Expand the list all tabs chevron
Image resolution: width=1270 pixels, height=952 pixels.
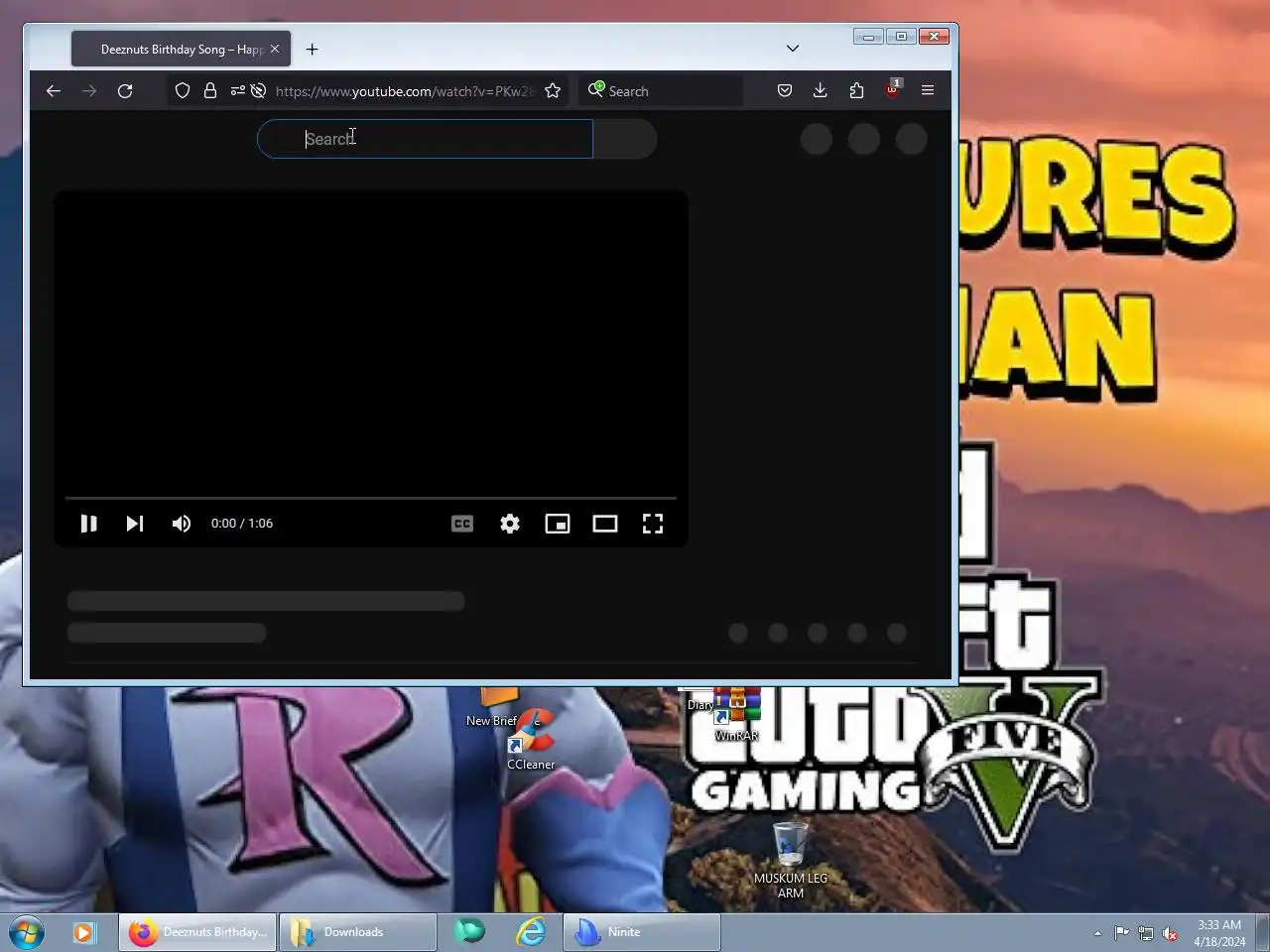(793, 48)
